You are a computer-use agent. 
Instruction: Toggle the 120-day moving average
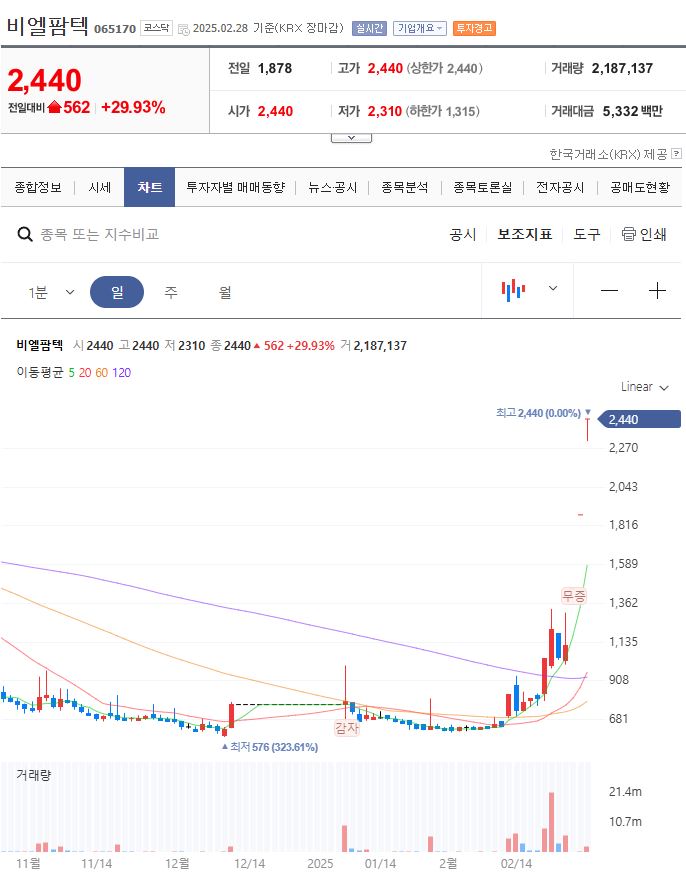pos(121,373)
